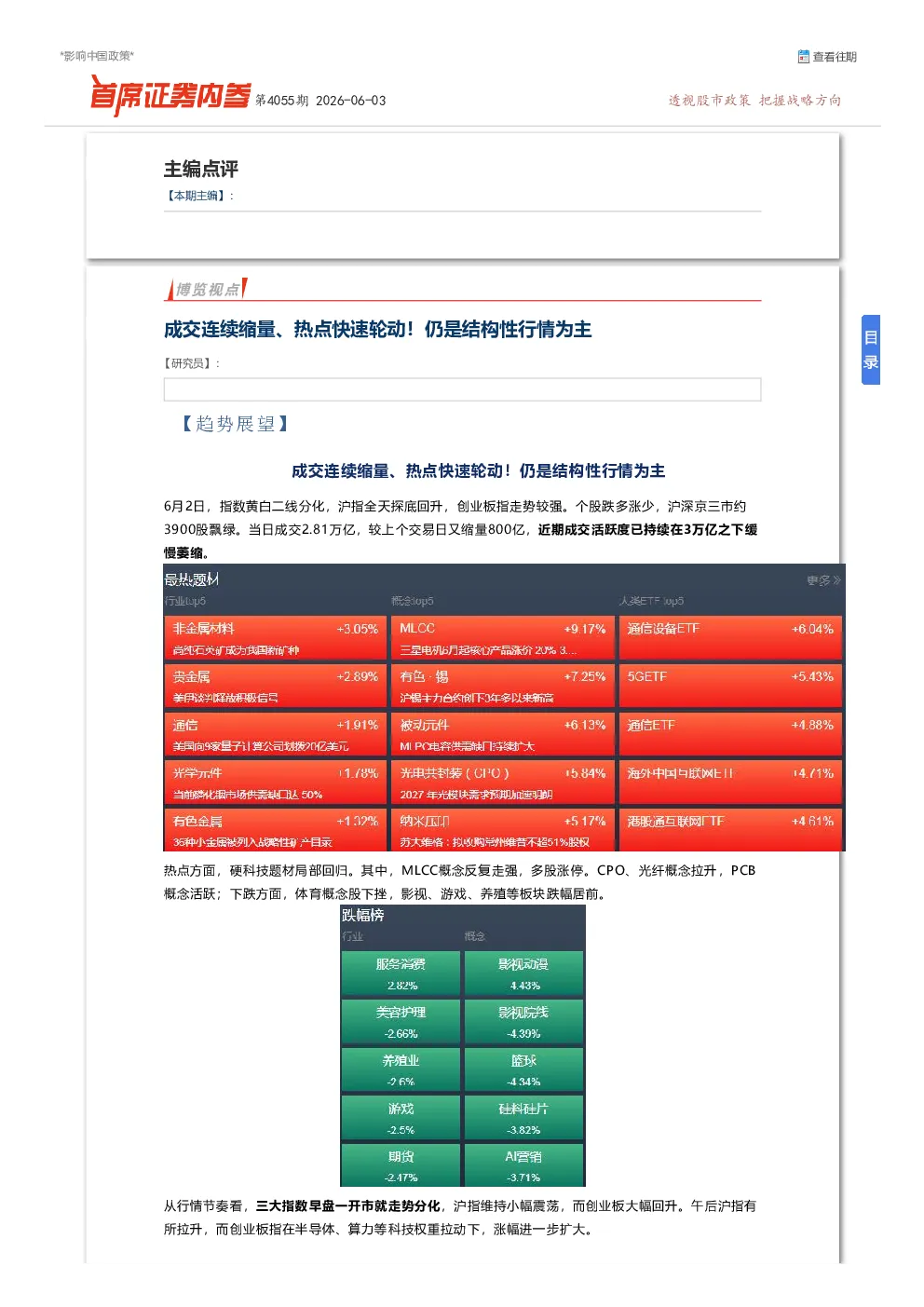Select the 被动元件 +6.13% tile
Image resolution: width=924 pixels, height=1307 pixels.
pyautogui.click(x=502, y=734)
